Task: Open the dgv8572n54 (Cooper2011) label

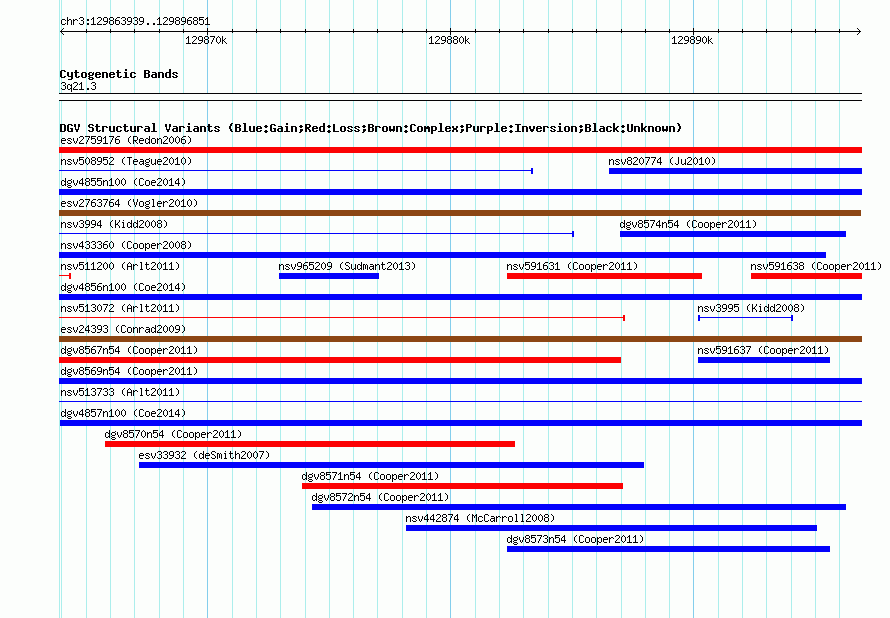Action: coord(380,497)
